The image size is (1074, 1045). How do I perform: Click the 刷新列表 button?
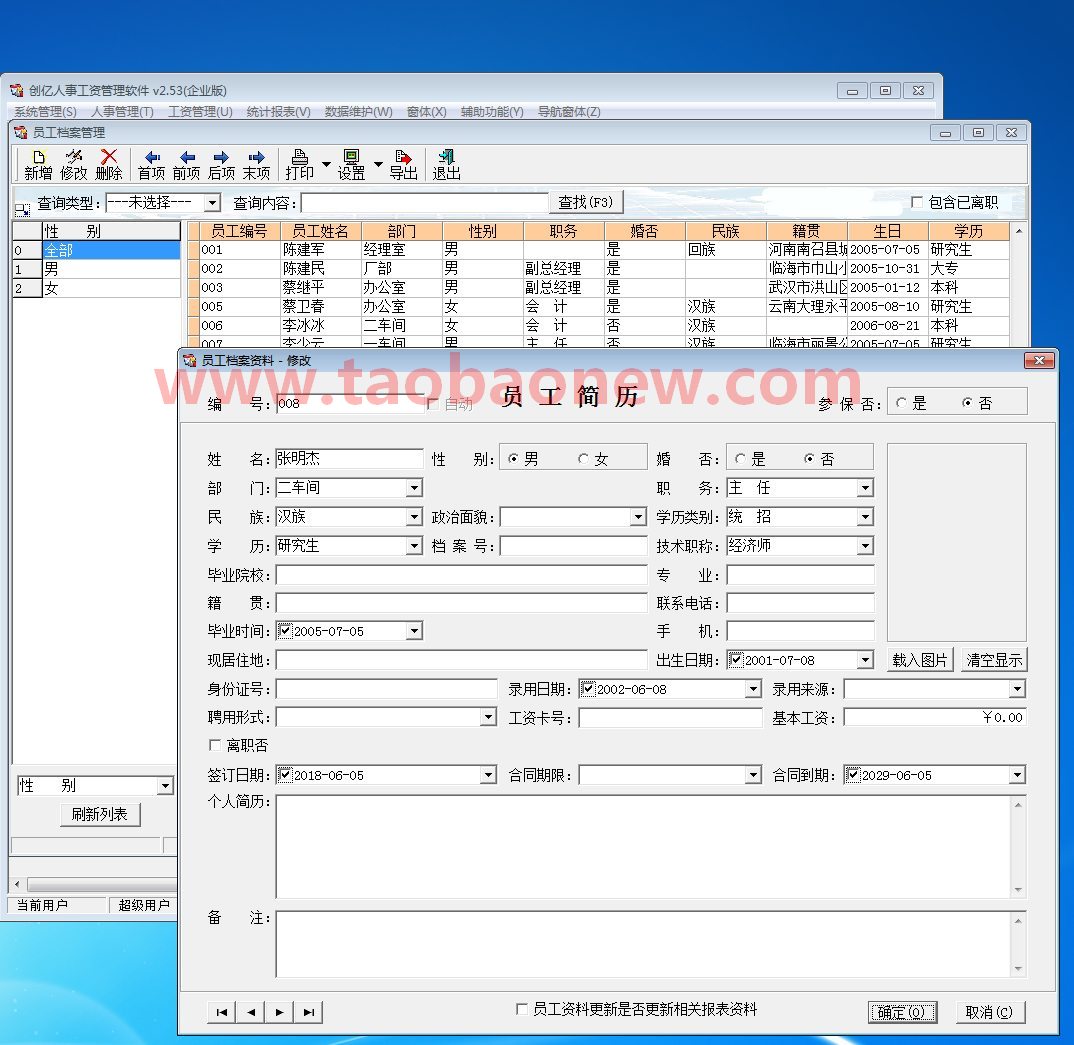(x=100, y=814)
